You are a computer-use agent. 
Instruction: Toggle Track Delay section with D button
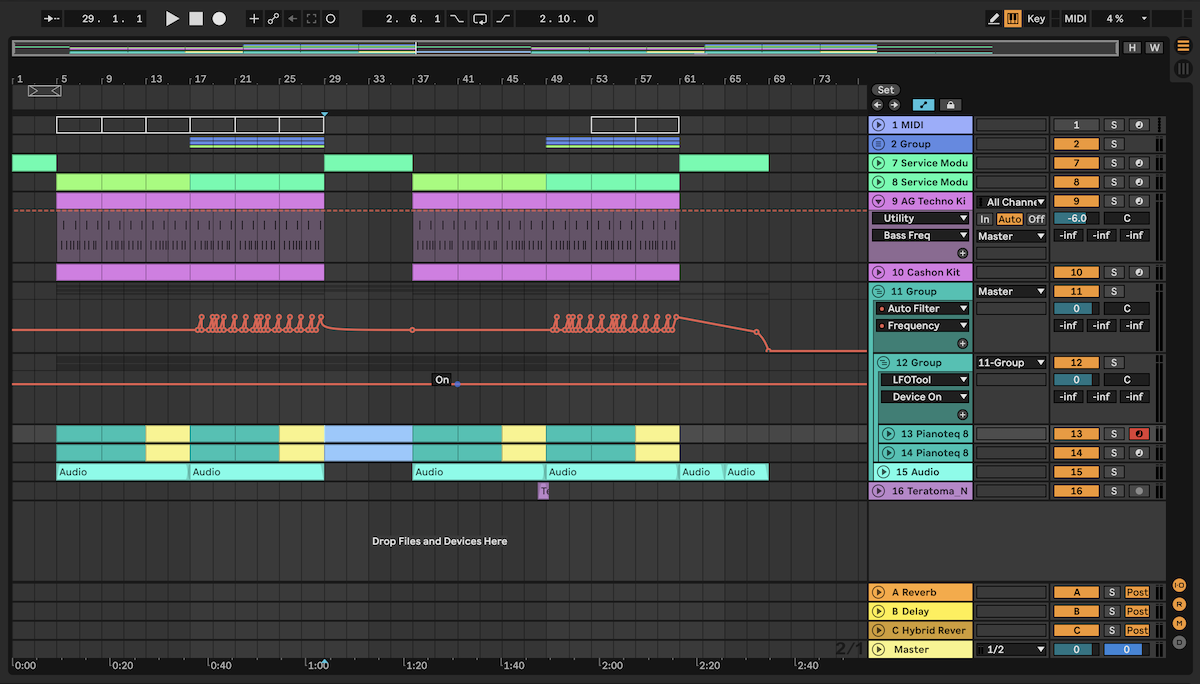(x=1179, y=642)
